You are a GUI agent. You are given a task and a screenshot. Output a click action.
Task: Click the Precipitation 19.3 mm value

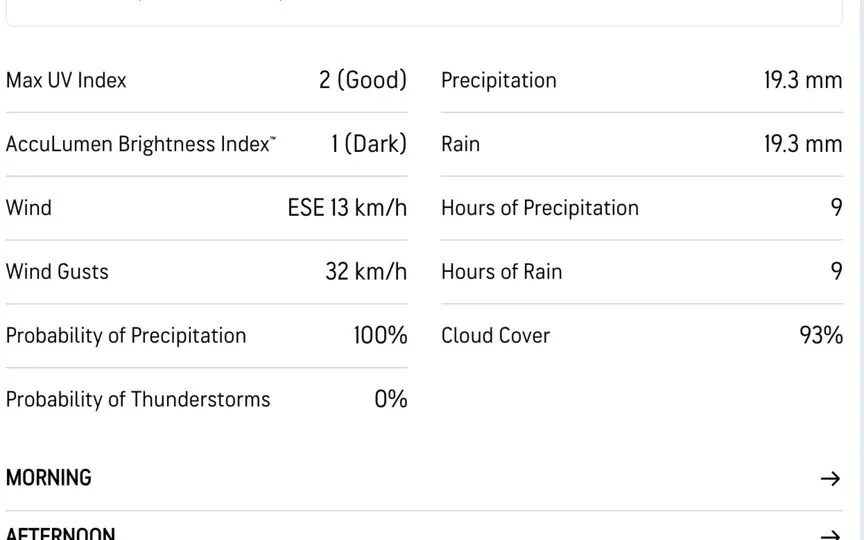(803, 80)
